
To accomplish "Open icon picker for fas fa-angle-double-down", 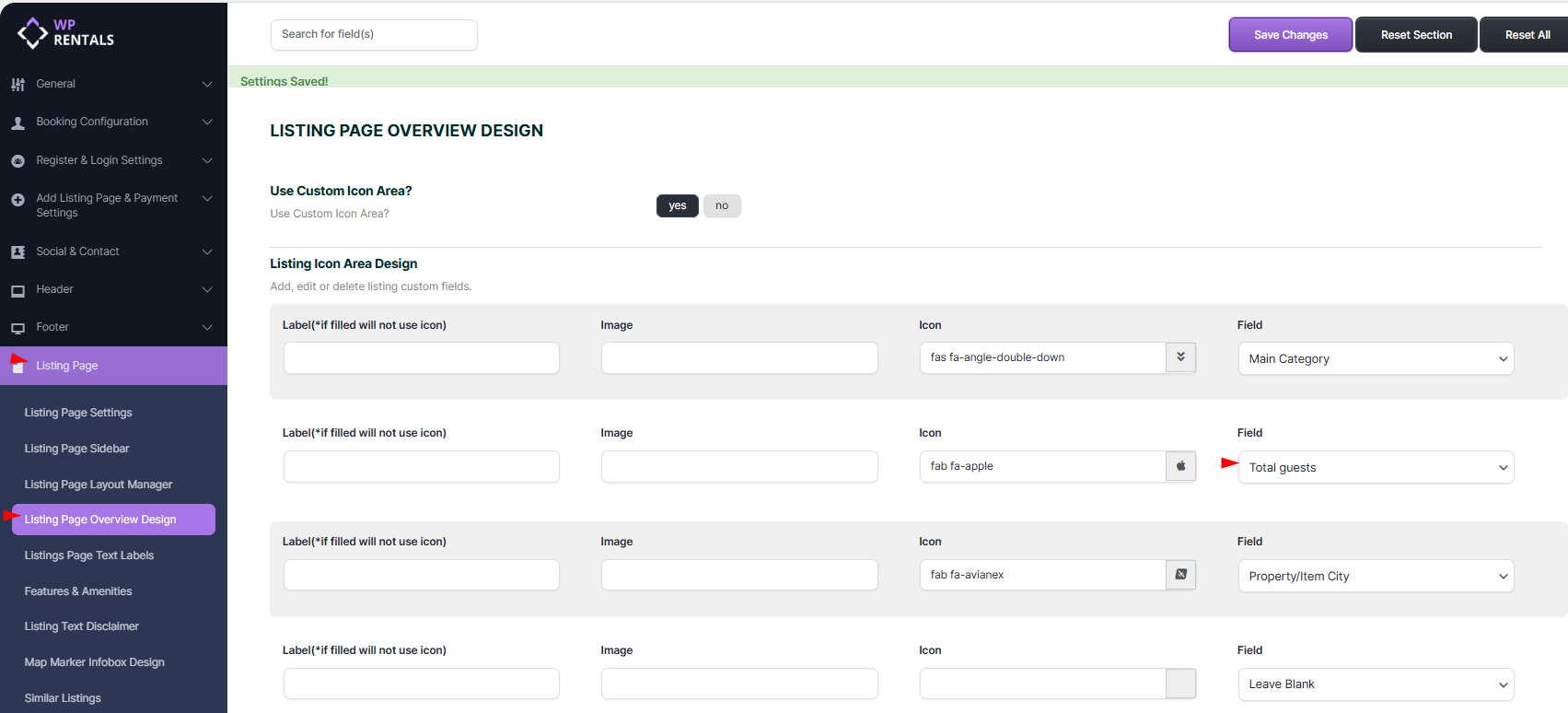I will coord(1180,357).
